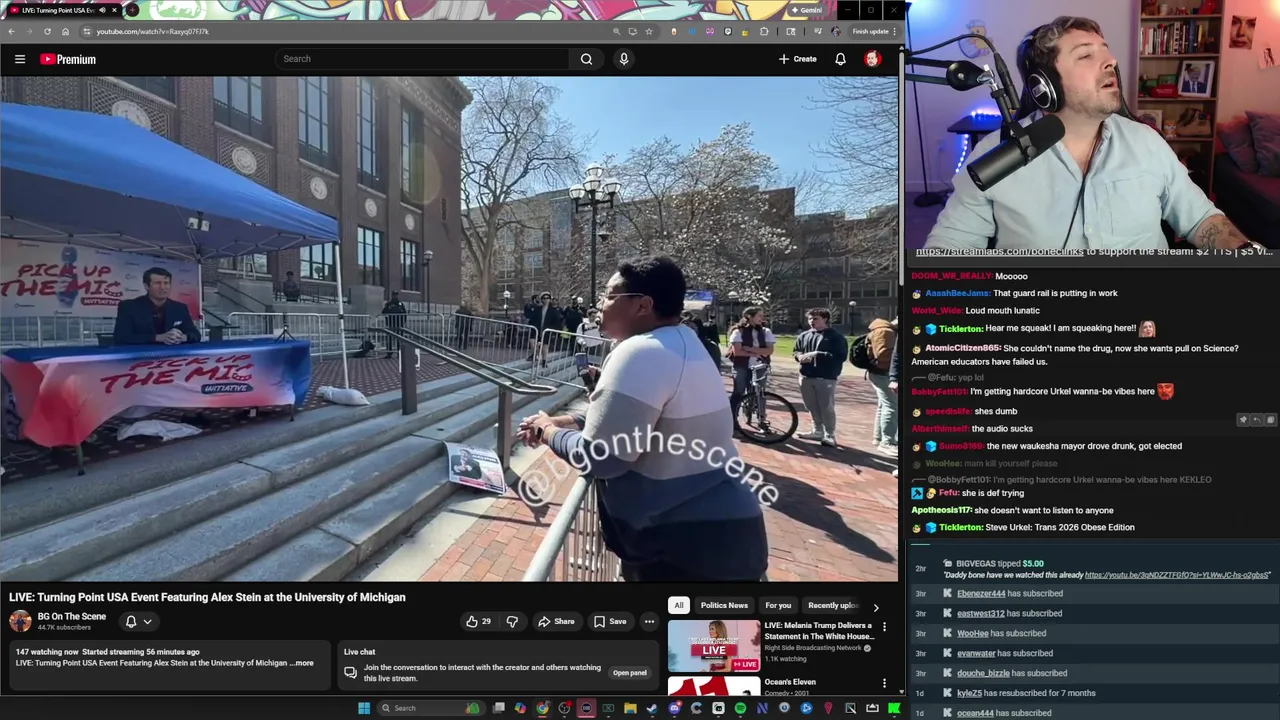Click the live video player
The height and width of the screenshot is (720, 1280).
449,329
